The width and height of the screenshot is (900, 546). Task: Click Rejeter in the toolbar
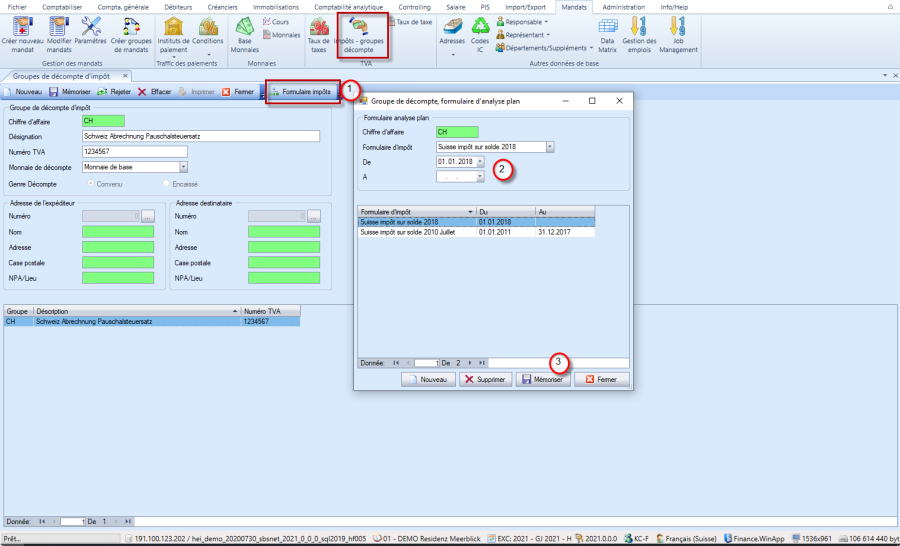point(114,92)
